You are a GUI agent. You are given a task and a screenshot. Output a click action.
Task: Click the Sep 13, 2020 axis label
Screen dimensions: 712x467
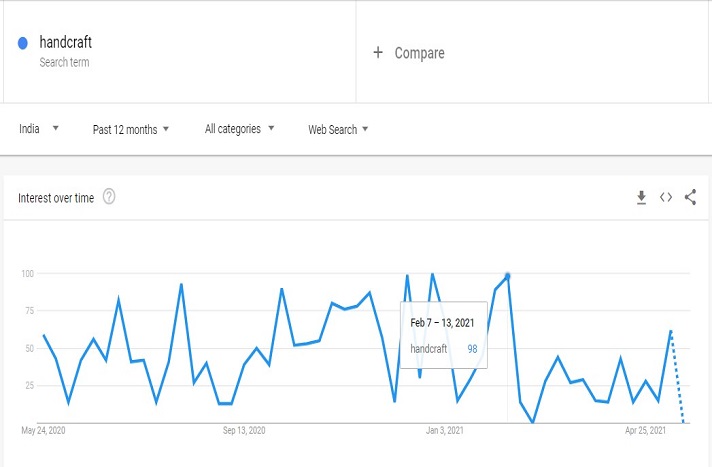coord(243,431)
